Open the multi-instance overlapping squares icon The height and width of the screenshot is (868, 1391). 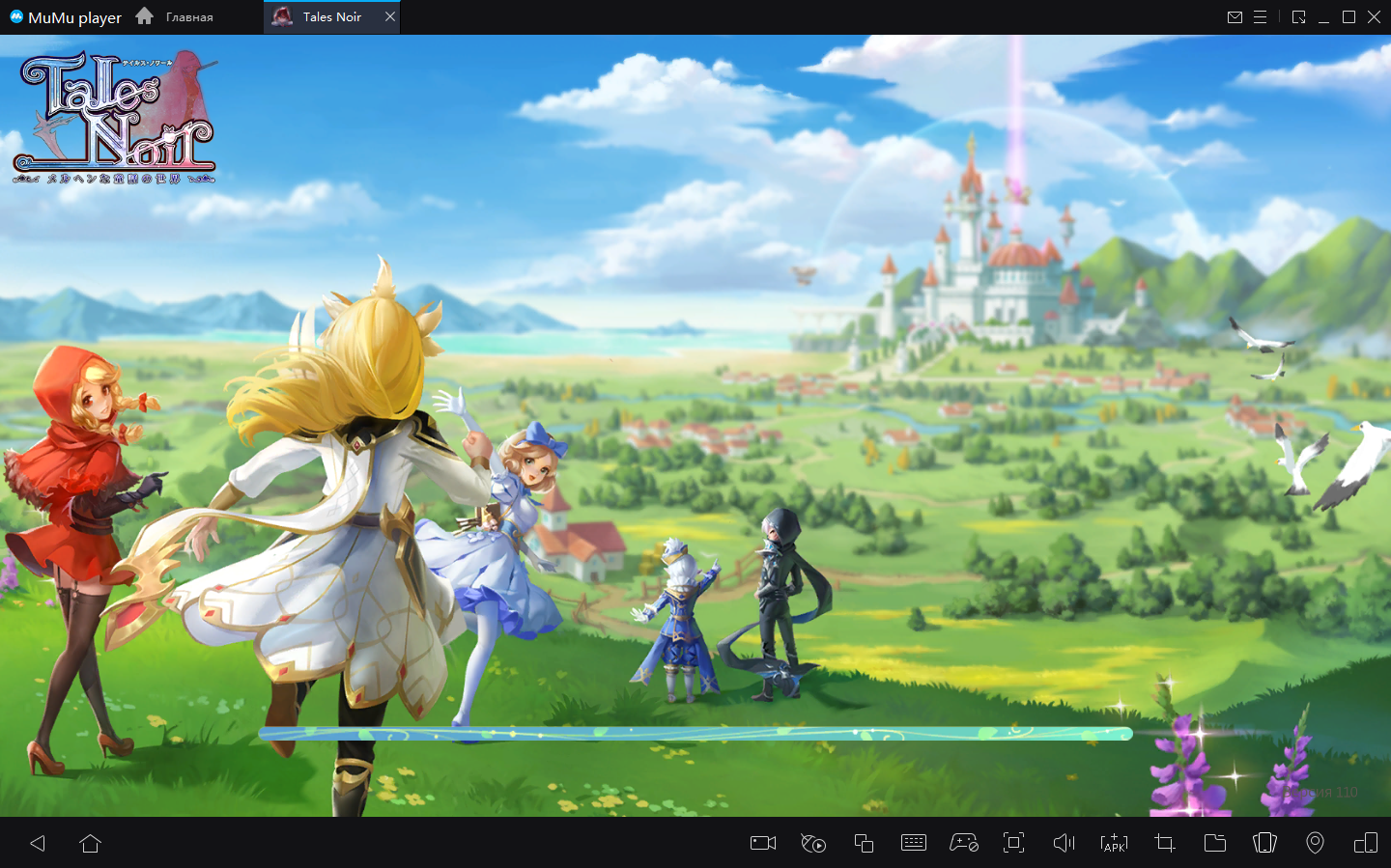pos(864,843)
